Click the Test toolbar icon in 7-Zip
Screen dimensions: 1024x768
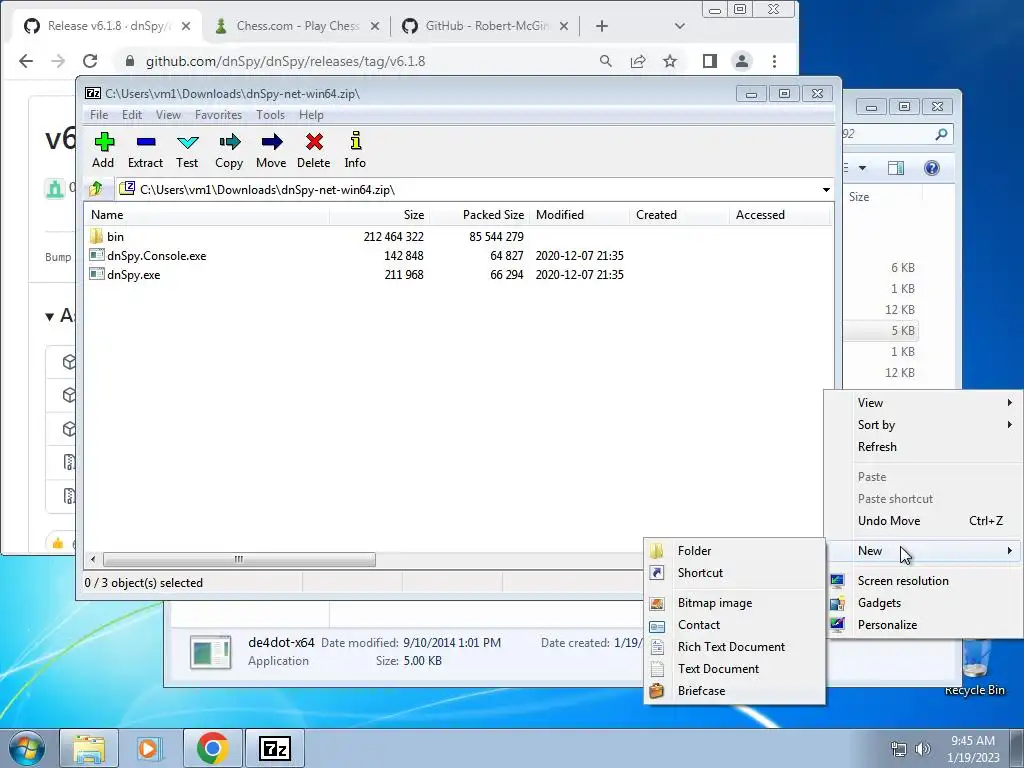click(x=187, y=150)
